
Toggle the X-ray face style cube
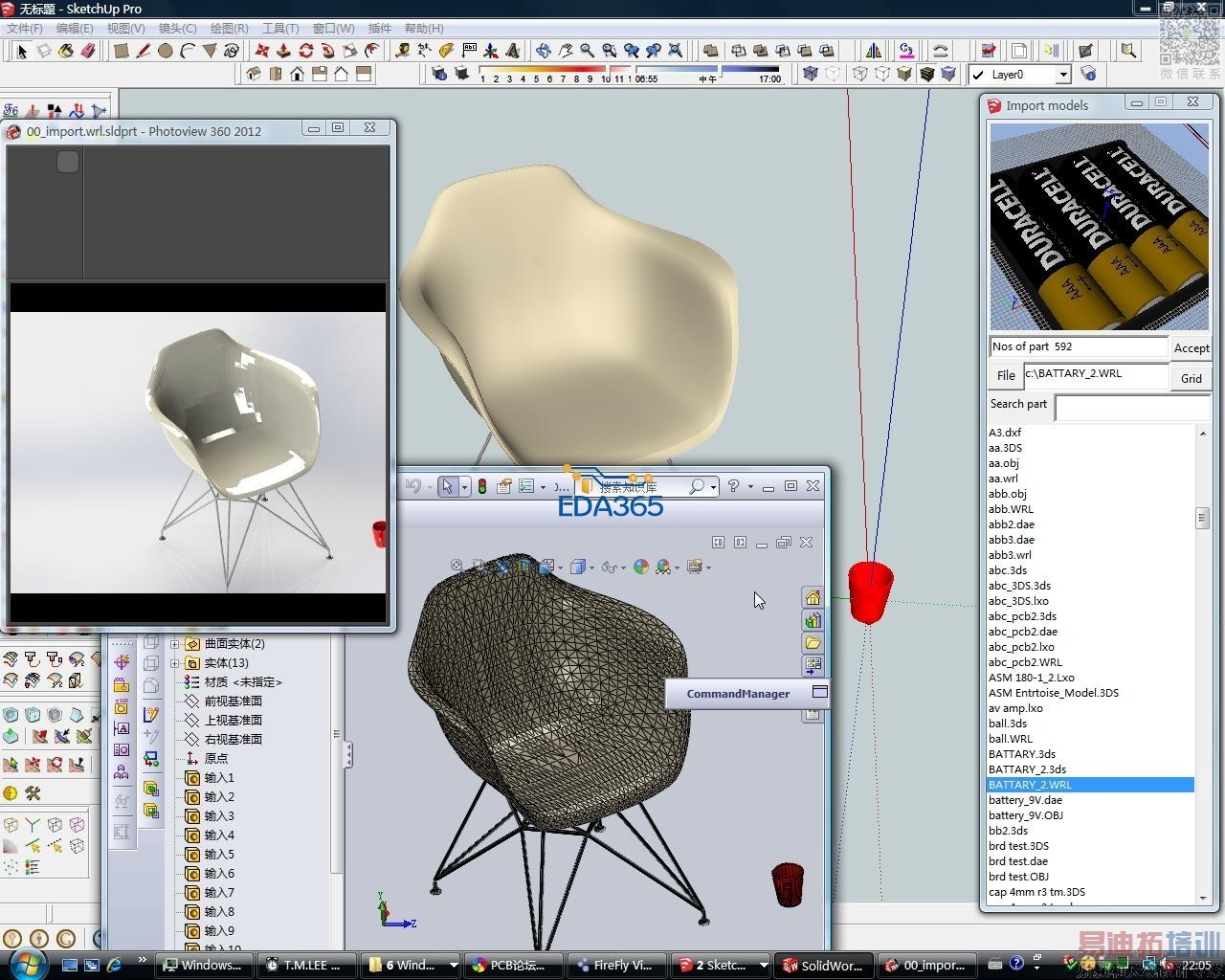(811, 74)
